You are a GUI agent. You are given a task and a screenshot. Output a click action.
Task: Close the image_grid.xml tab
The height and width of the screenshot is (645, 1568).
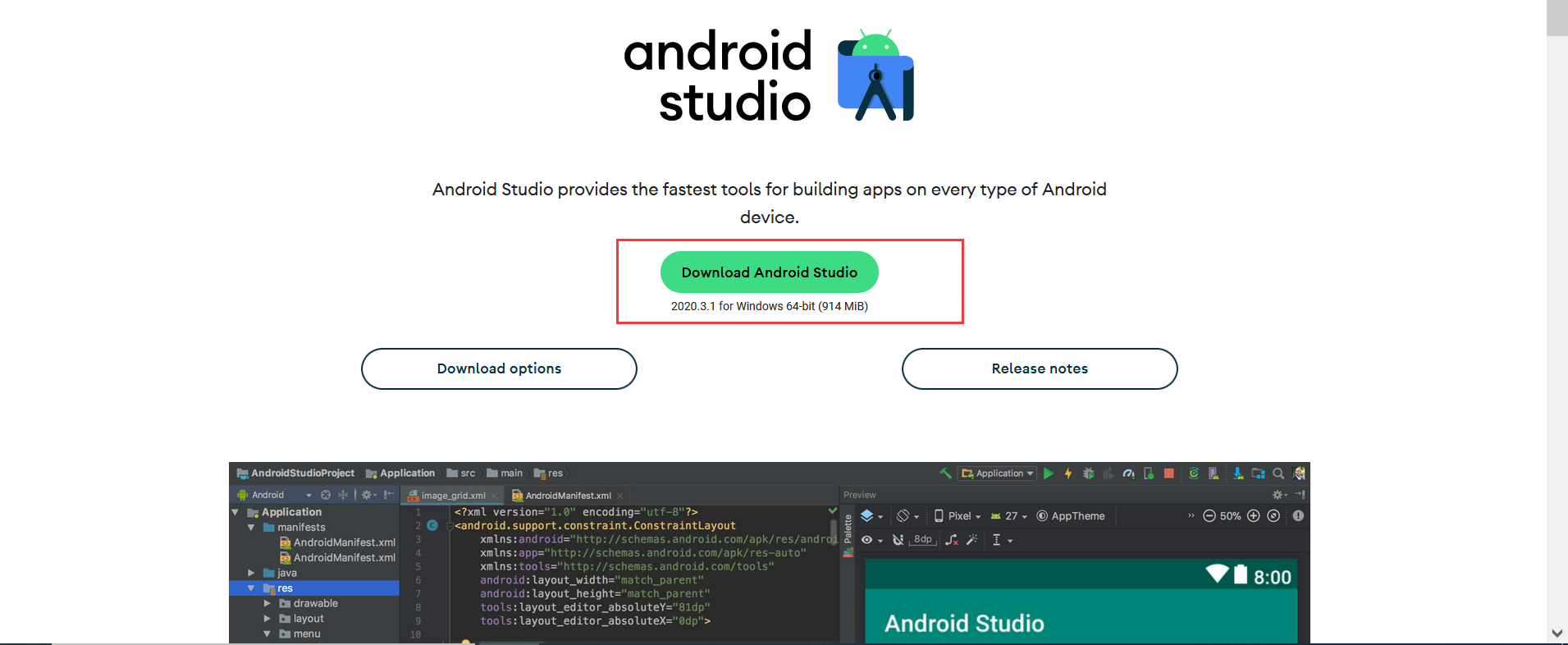[494, 496]
